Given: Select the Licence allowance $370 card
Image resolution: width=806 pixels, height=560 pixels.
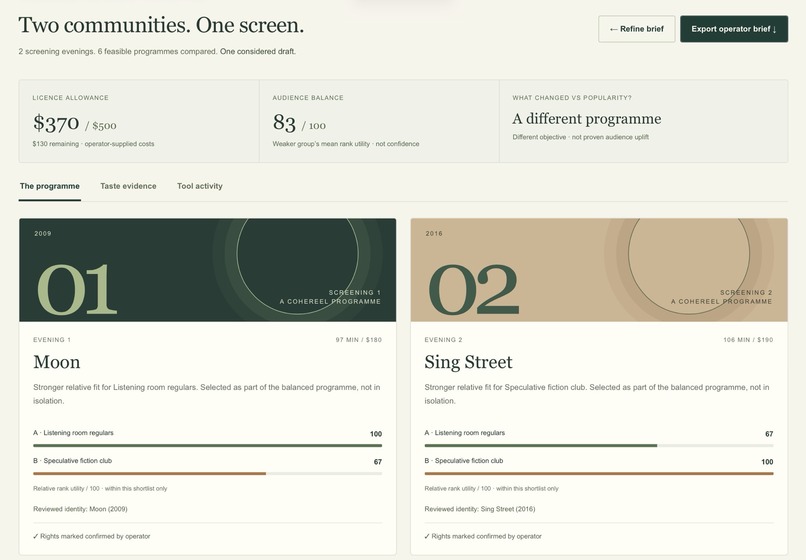Looking at the screenshot, I should point(139,121).
